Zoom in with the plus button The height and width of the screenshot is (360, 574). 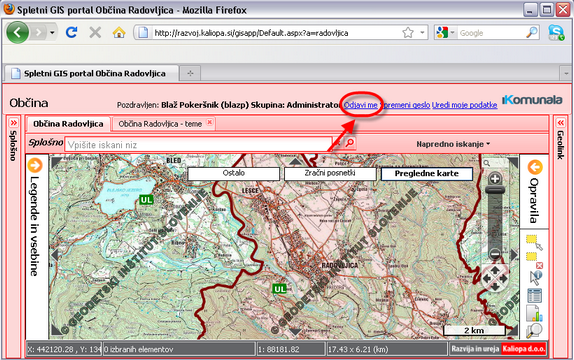(495, 179)
